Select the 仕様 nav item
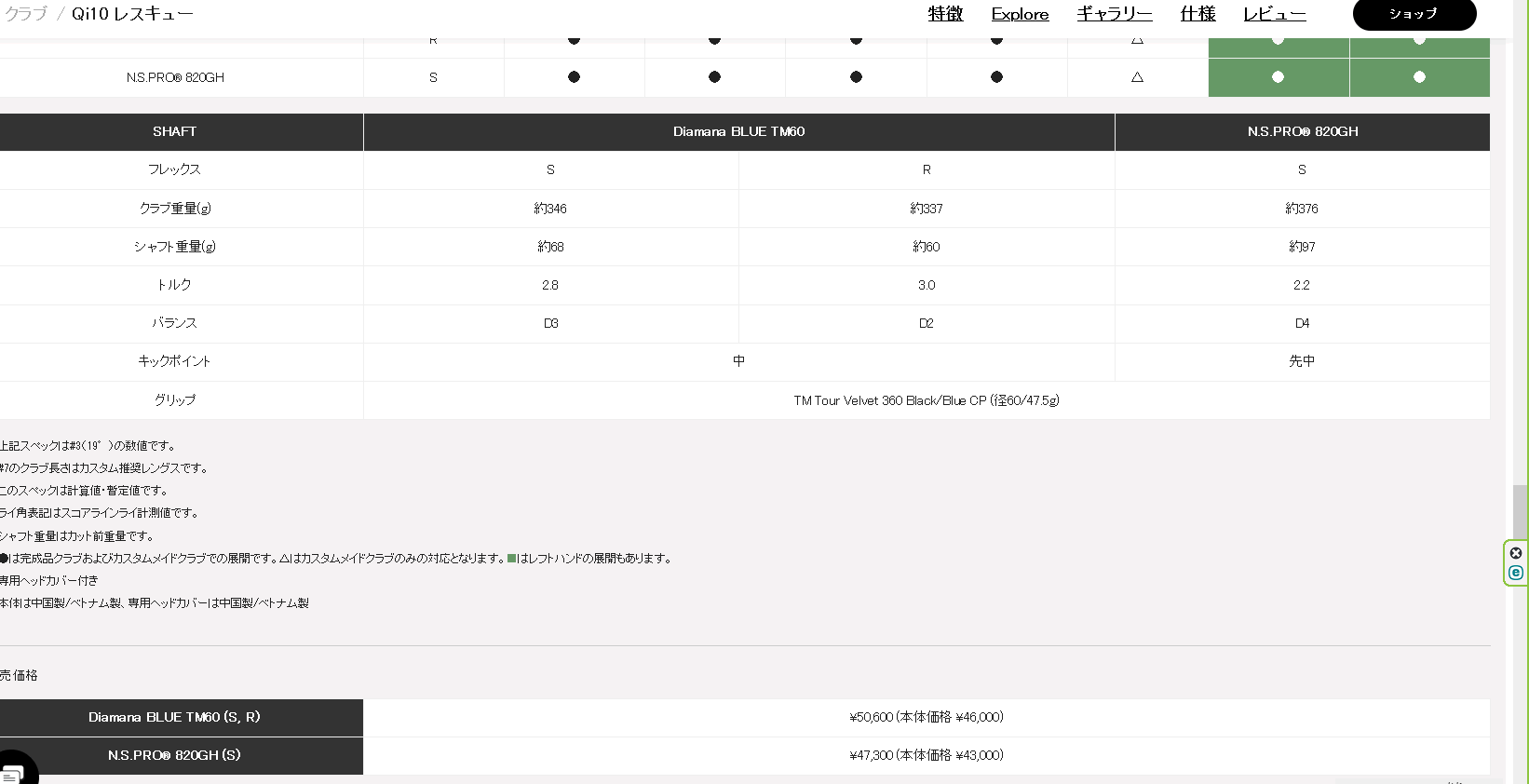This screenshot has width=1529, height=784. coord(1197,14)
